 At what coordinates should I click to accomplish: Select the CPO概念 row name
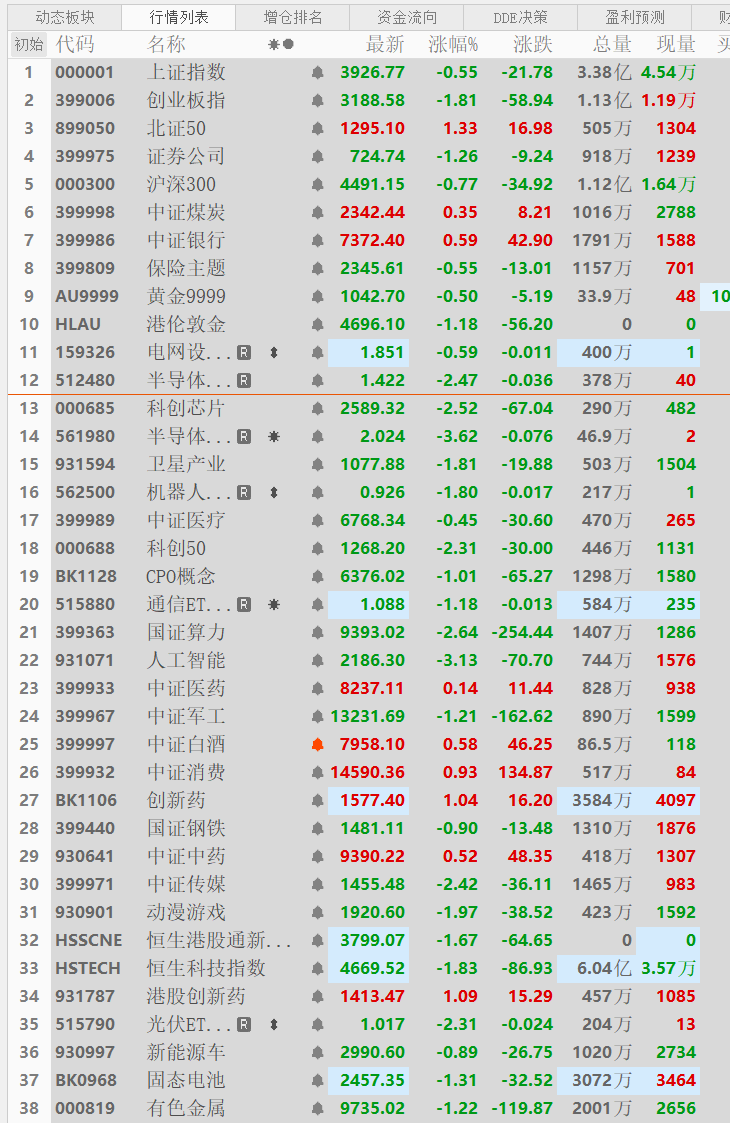(x=181, y=577)
